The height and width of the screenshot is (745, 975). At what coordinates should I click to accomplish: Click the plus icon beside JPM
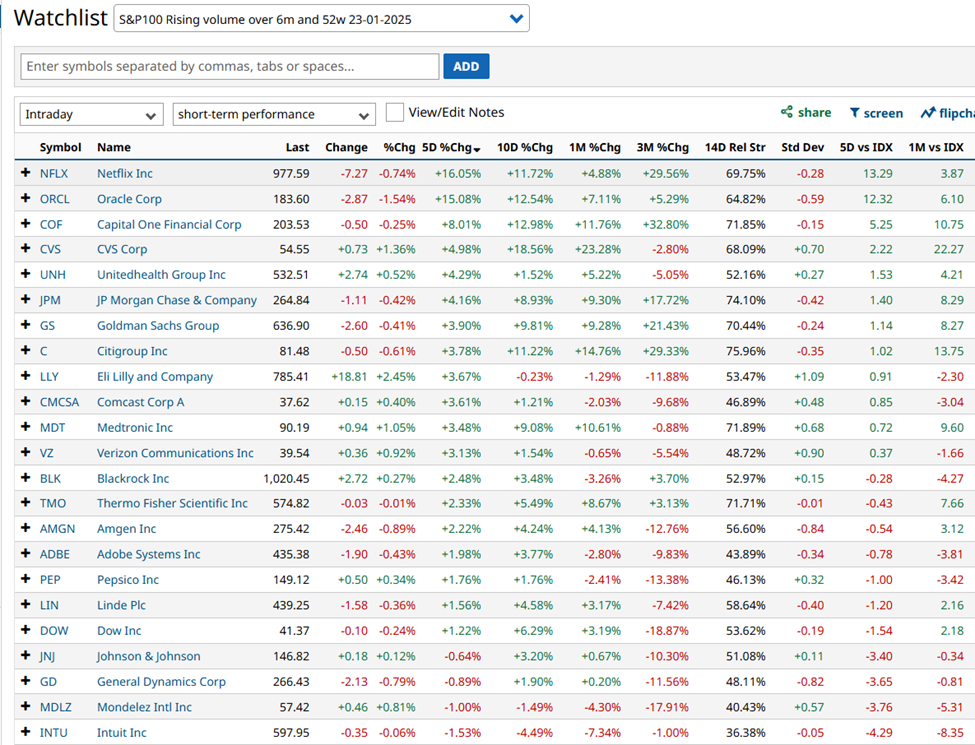tap(25, 300)
